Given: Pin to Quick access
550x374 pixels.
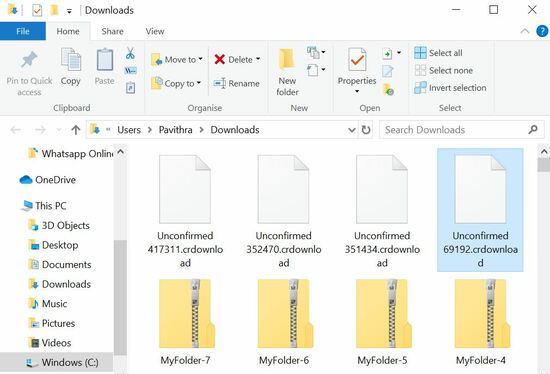Looking at the screenshot, I should pos(29,73).
